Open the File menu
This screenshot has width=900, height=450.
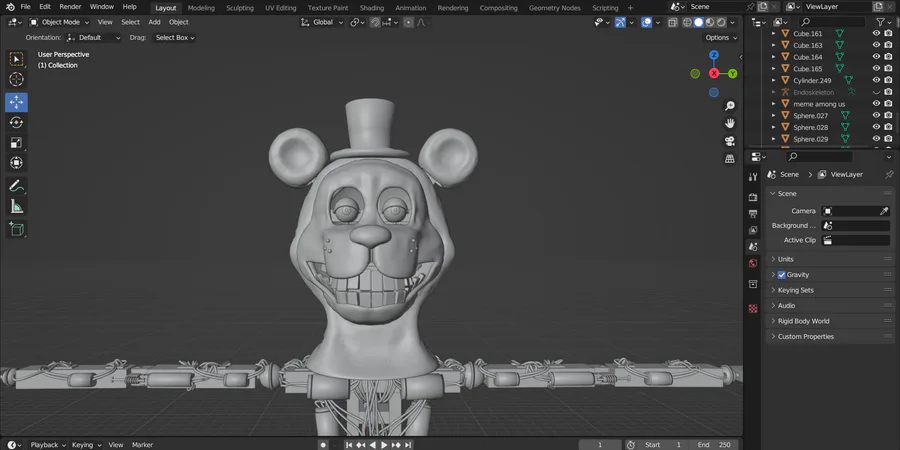[x=25, y=7]
